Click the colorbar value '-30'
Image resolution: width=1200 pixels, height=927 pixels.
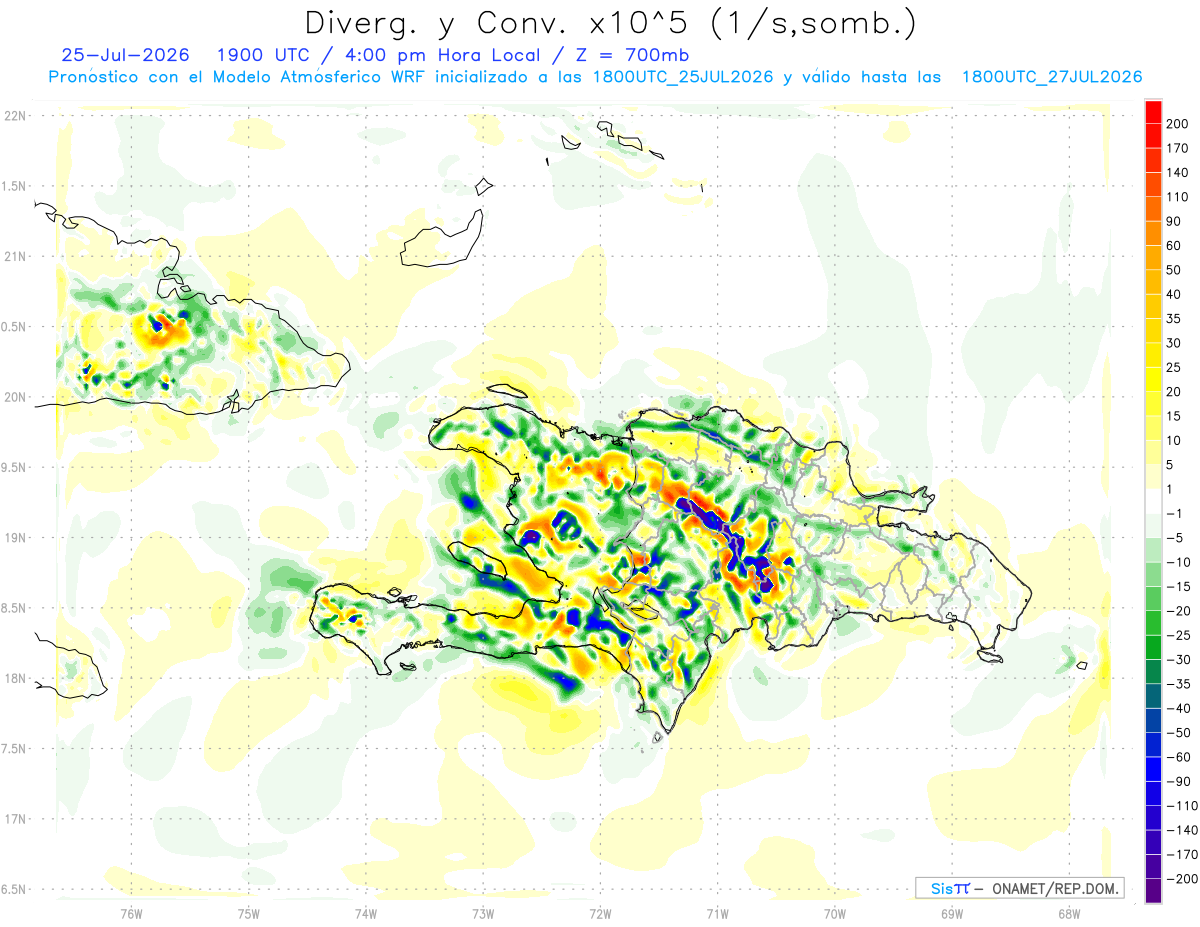pyautogui.click(x=1179, y=659)
